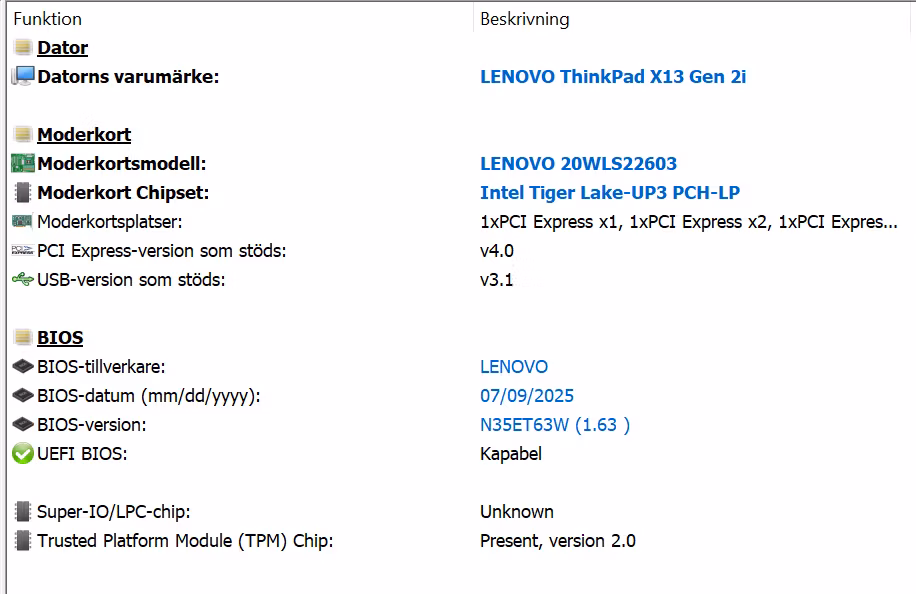Click the LENOVO 20WLS22603 model link
Viewport: 916px width, 594px height.
coord(578,163)
